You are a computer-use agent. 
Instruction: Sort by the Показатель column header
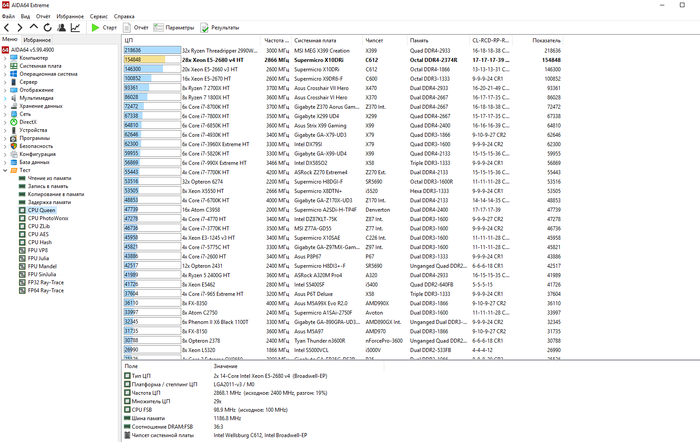click(x=538, y=41)
